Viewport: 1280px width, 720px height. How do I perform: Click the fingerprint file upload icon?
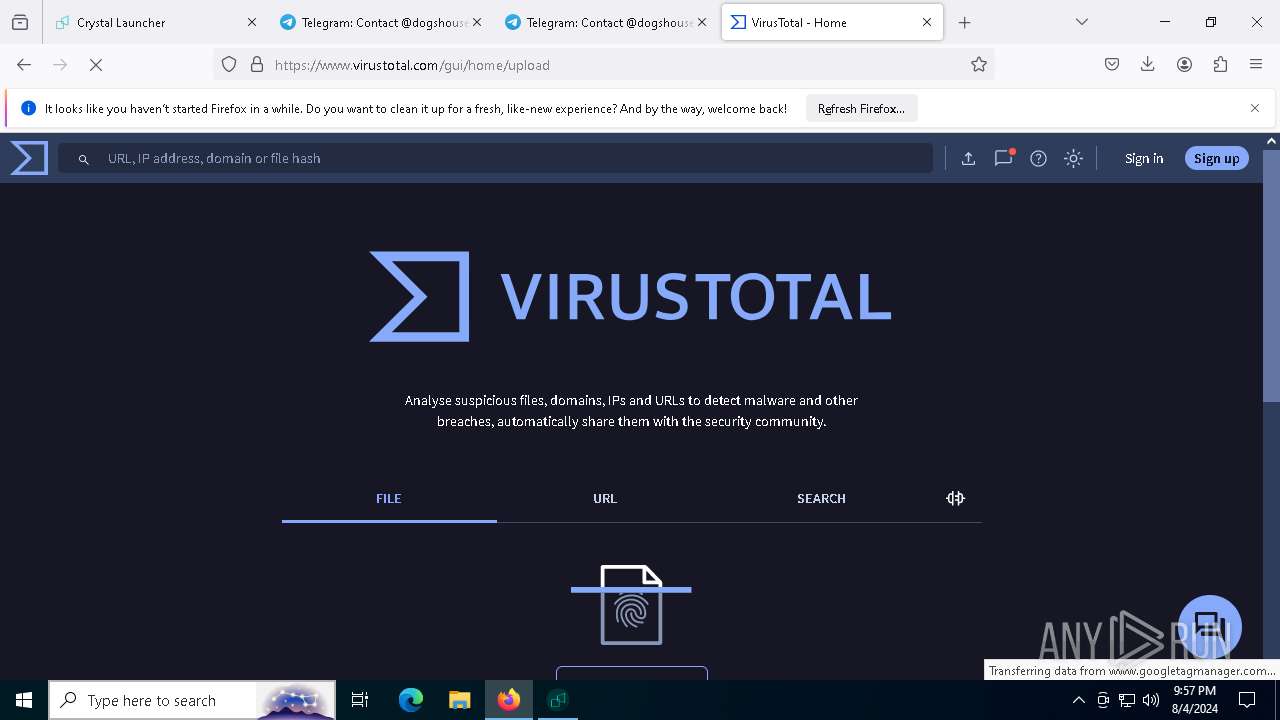(631, 605)
